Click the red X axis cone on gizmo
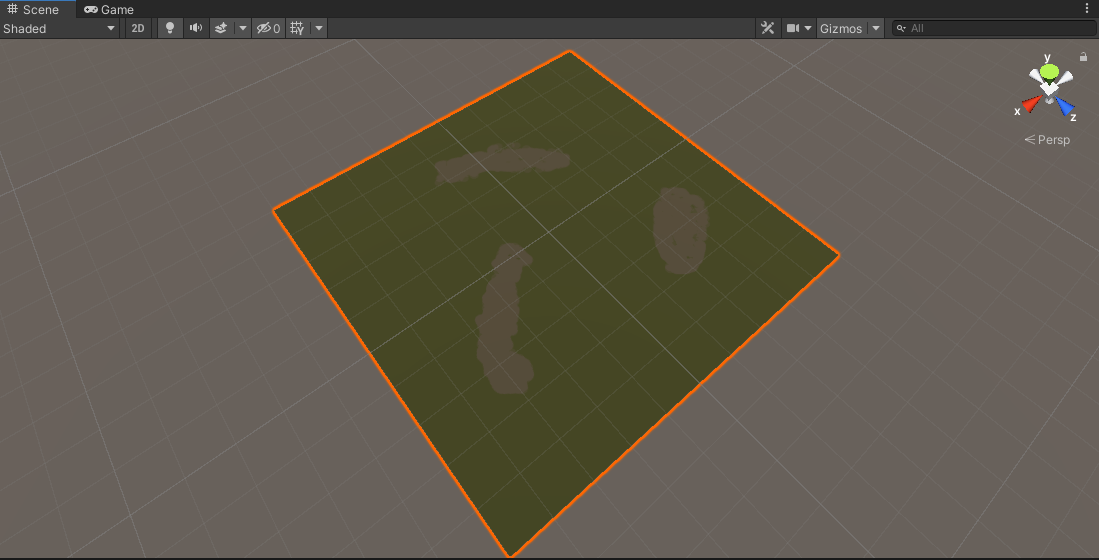Image resolution: width=1099 pixels, height=560 pixels. pyautogui.click(x=1030, y=105)
